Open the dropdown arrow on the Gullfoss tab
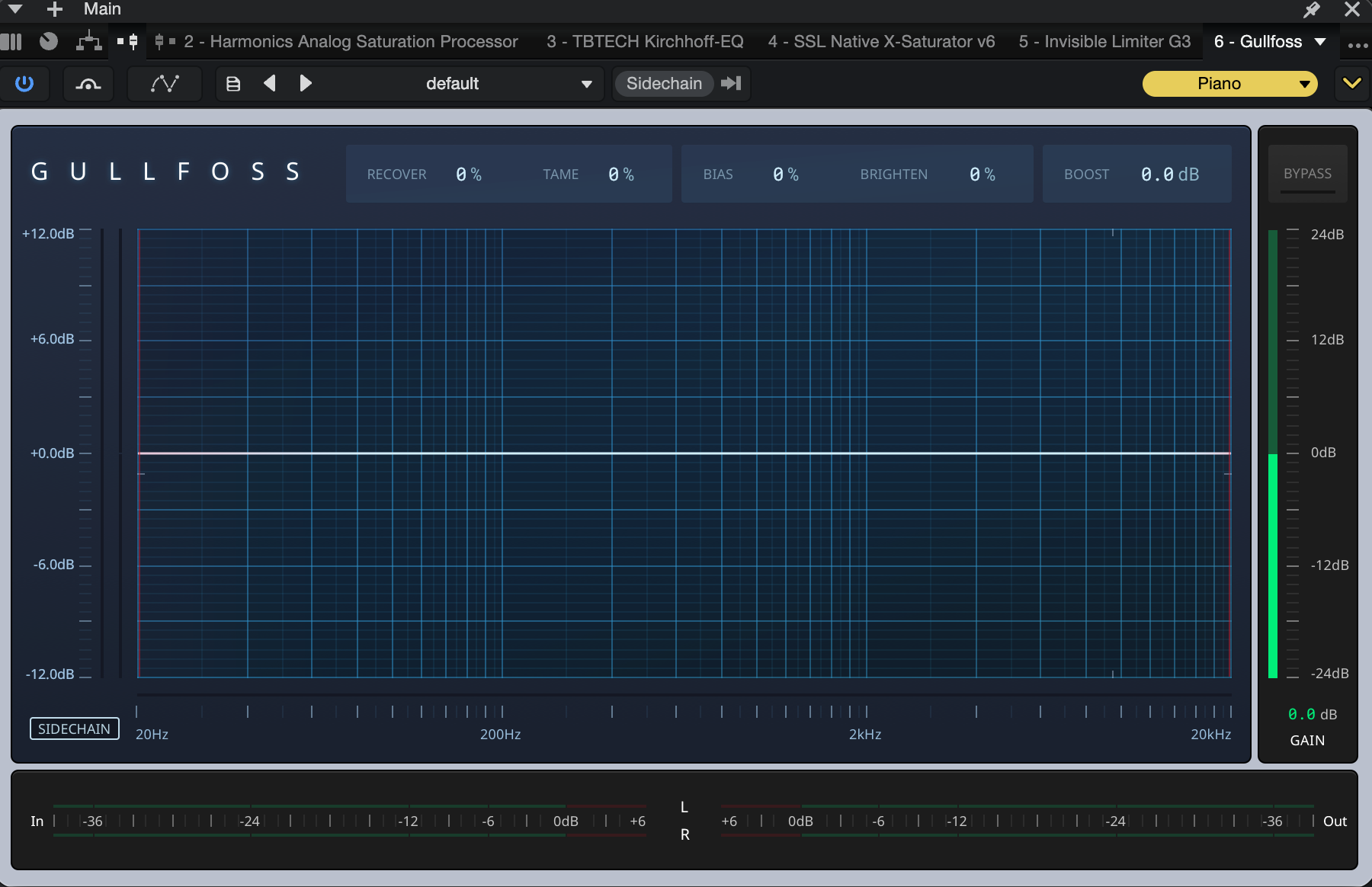The width and height of the screenshot is (1372, 887). click(1320, 42)
